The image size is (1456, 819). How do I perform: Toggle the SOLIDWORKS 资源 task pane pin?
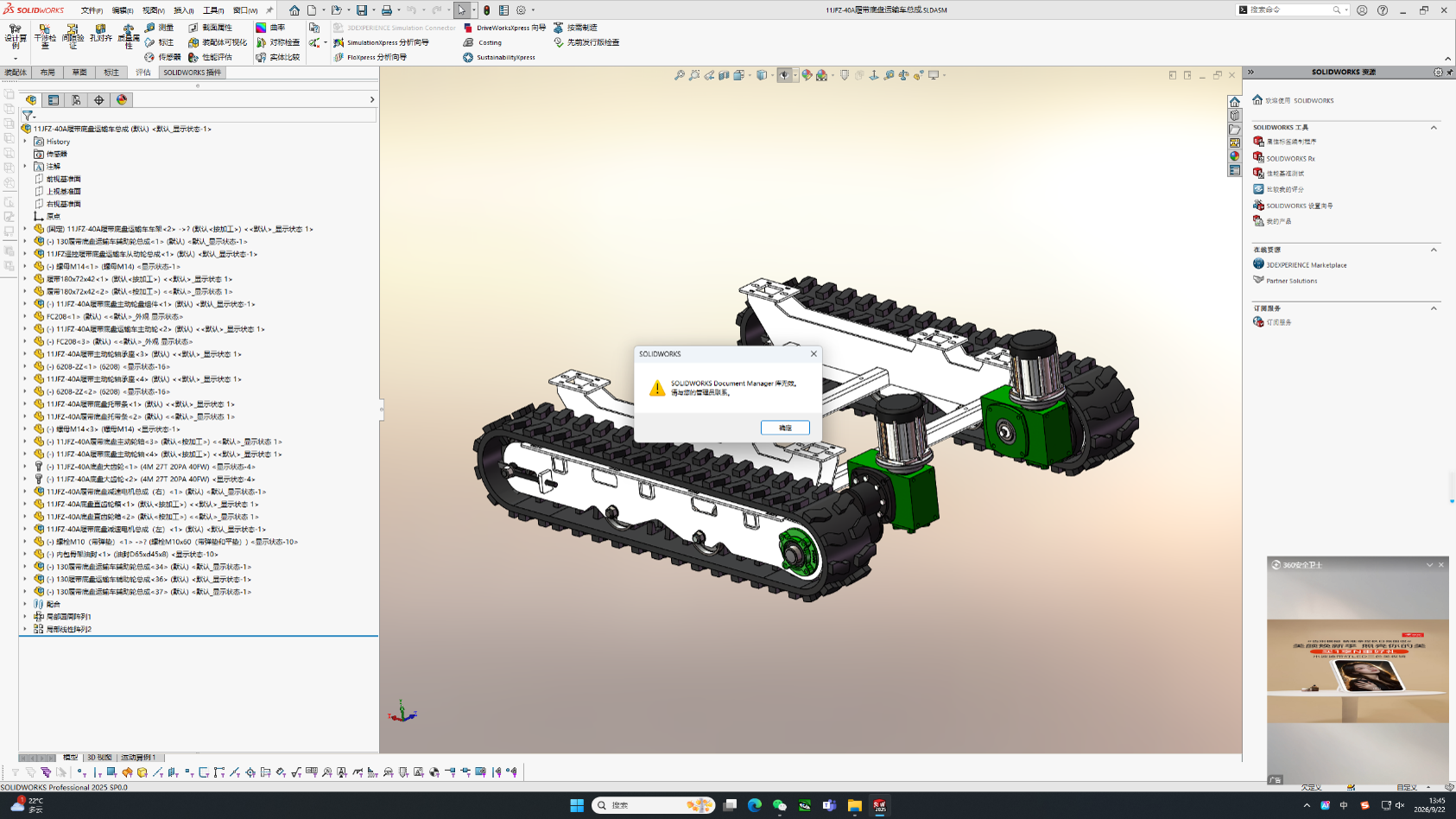tap(1449, 73)
